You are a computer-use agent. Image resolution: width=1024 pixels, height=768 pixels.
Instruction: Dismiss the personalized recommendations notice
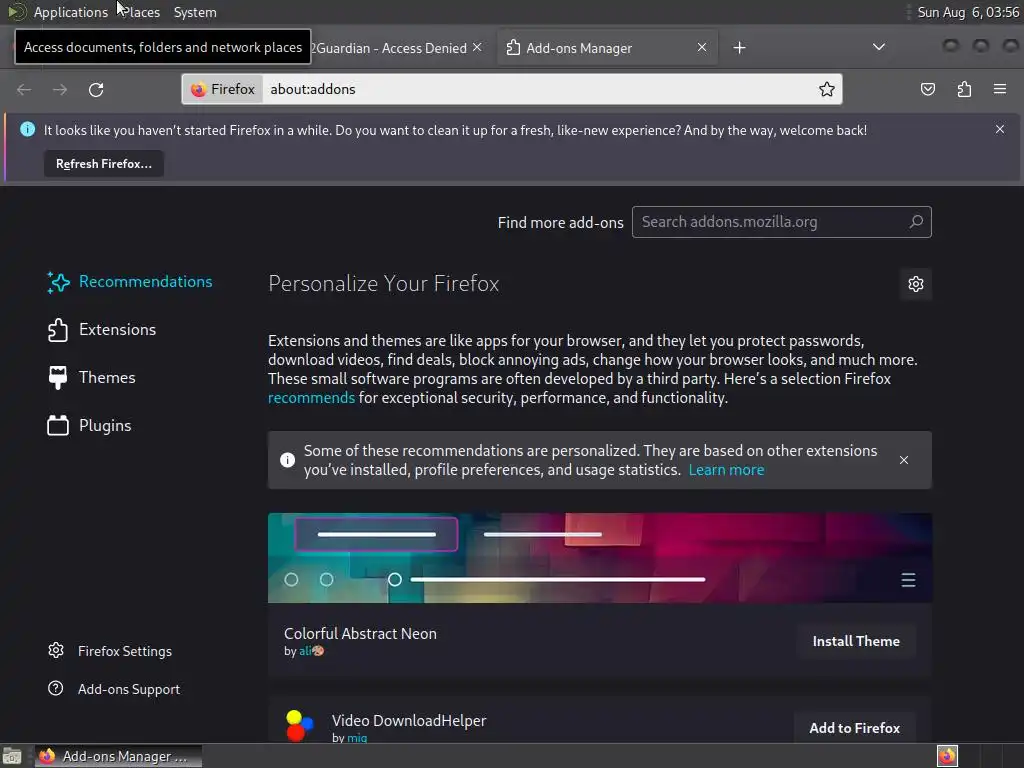904,460
